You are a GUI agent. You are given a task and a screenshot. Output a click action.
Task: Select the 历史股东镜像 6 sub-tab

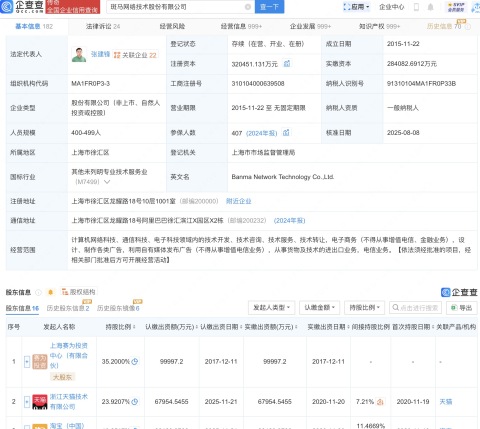coord(118,308)
